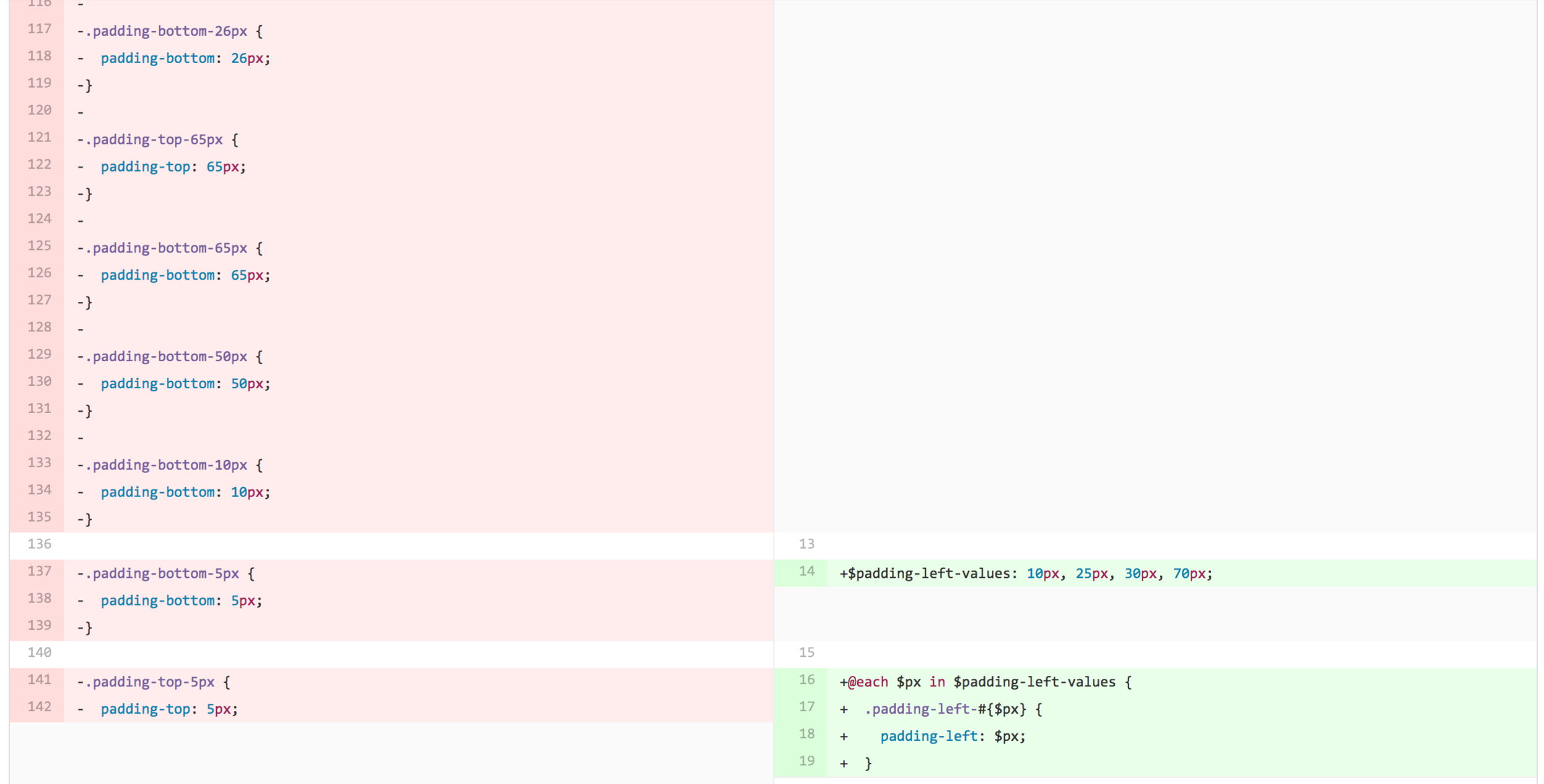Click removed line number 142
This screenshot has width=1544, height=784.
pyautogui.click(x=39, y=707)
